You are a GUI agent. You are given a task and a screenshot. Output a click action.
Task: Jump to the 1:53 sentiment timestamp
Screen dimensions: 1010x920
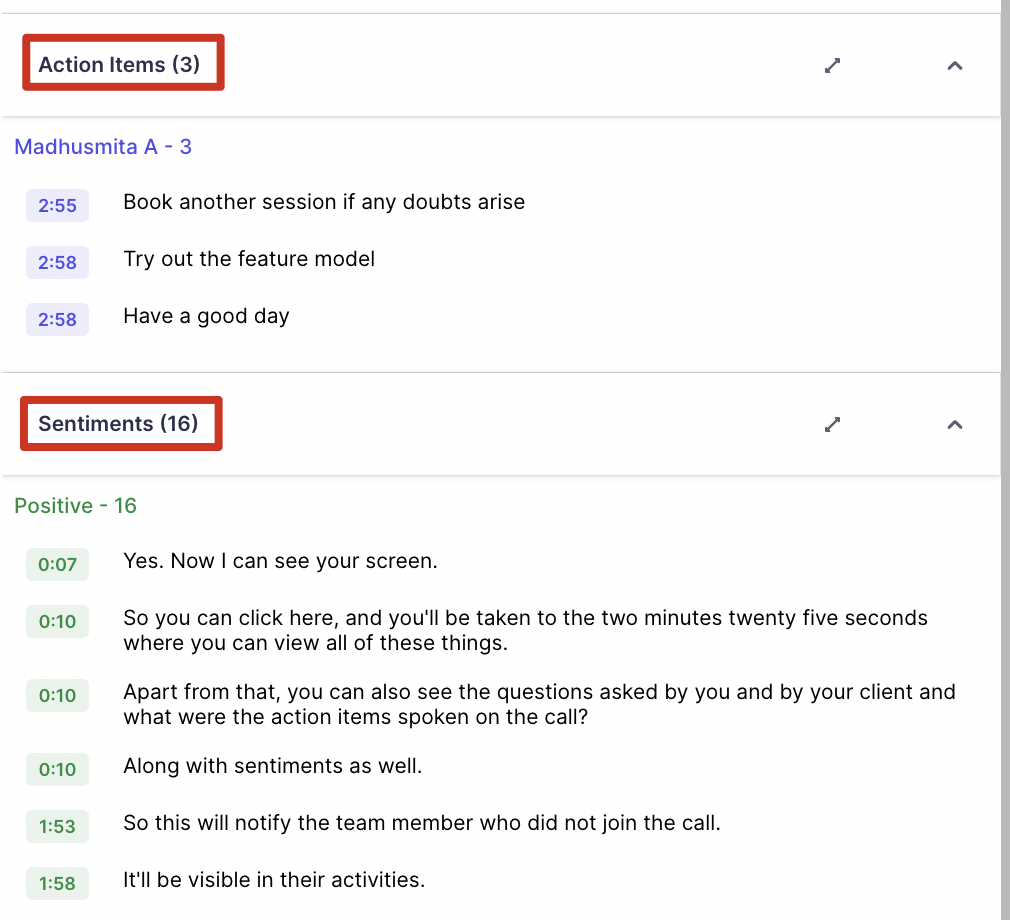point(57,827)
